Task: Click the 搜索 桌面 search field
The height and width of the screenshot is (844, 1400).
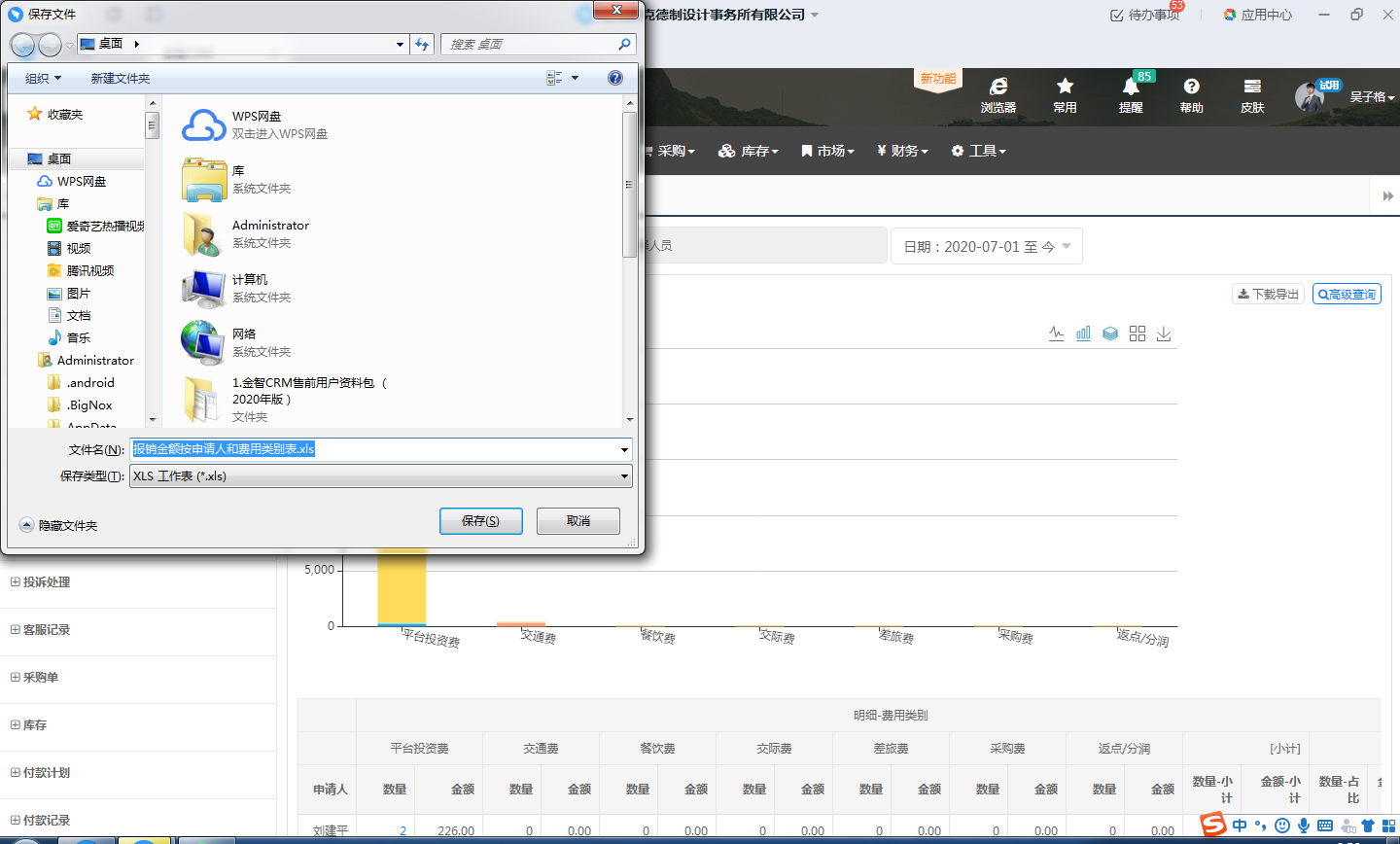Action: [x=530, y=44]
